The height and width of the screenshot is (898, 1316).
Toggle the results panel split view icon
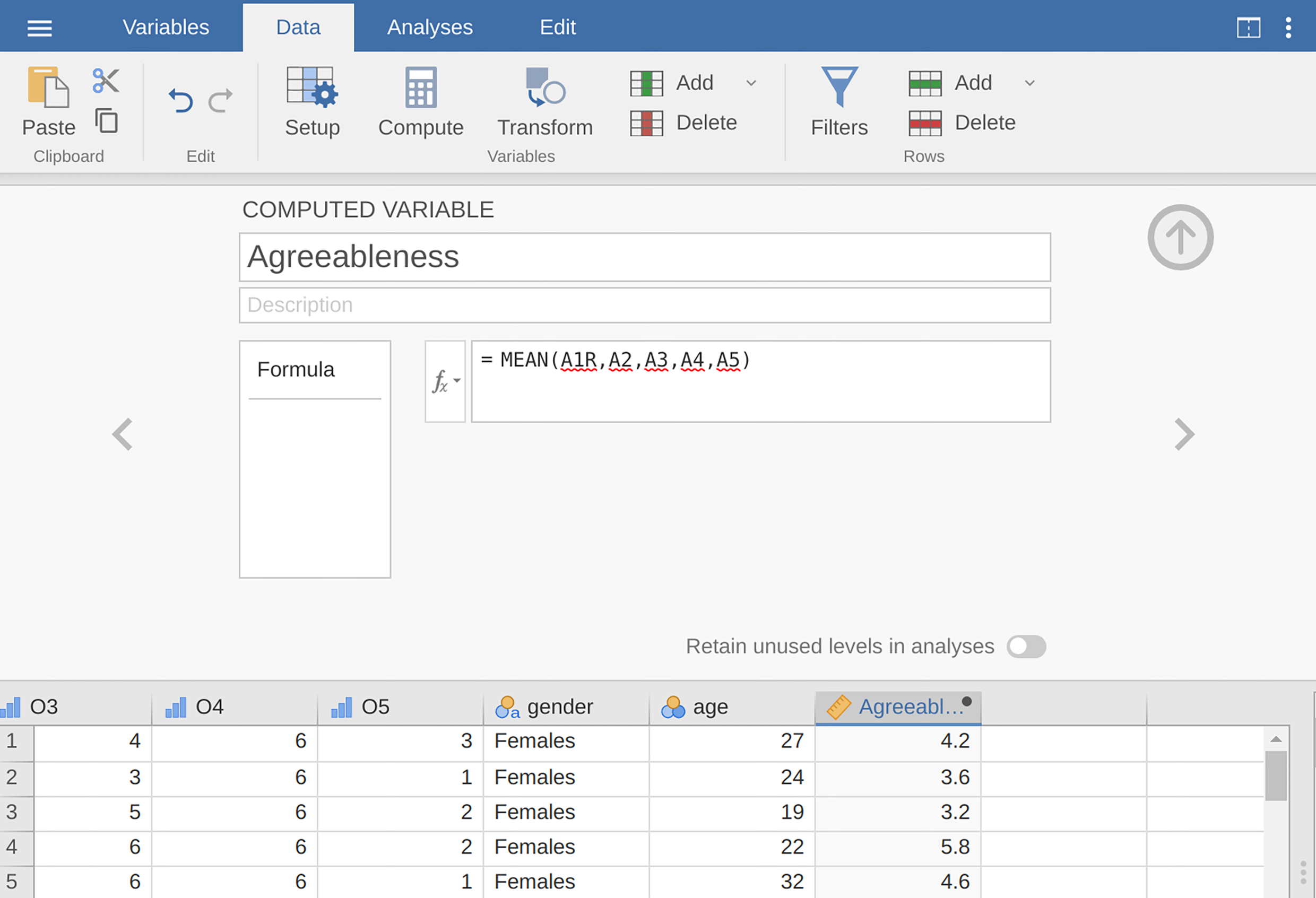pos(1249,27)
